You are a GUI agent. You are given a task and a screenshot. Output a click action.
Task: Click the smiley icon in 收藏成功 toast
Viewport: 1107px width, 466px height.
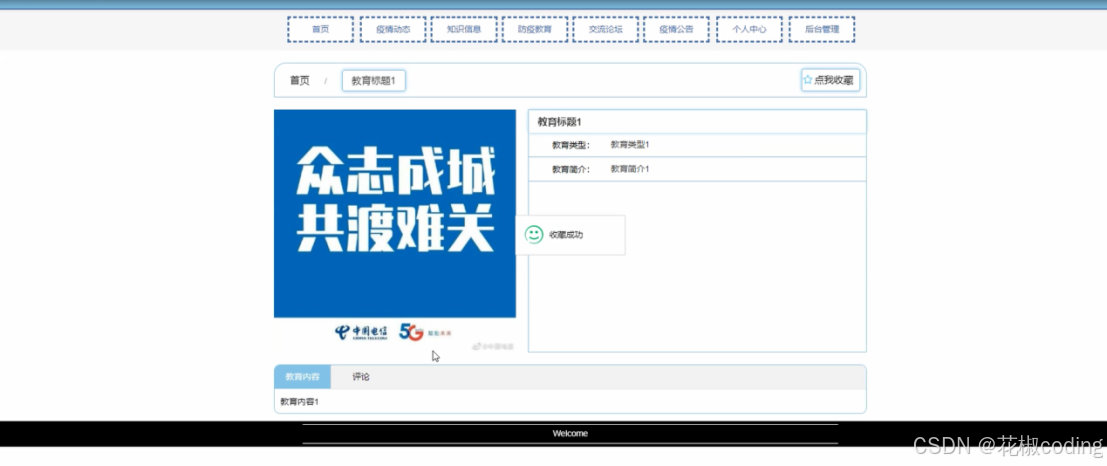[534, 234]
